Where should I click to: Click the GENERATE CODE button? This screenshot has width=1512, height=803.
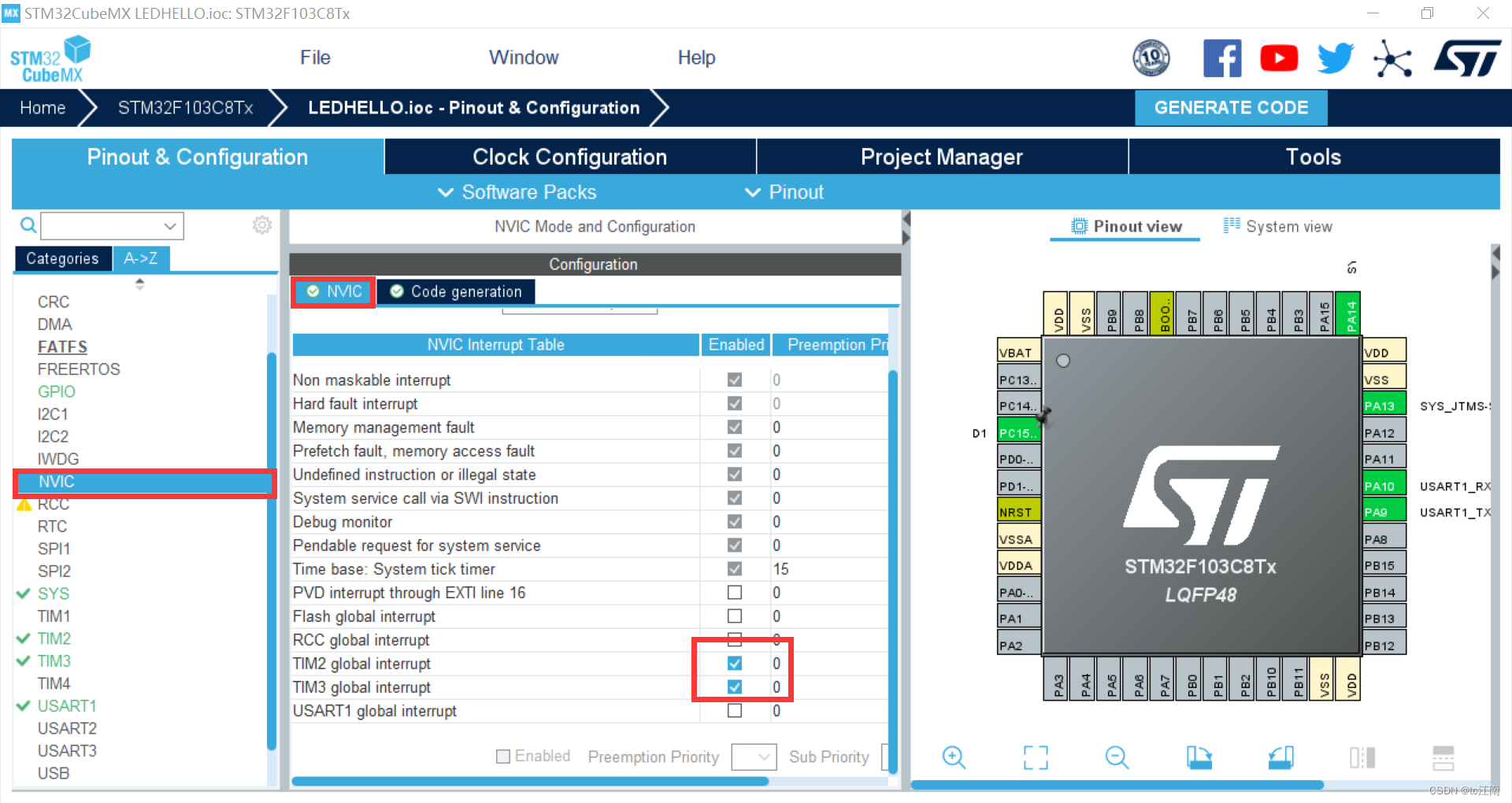pyautogui.click(x=1231, y=108)
